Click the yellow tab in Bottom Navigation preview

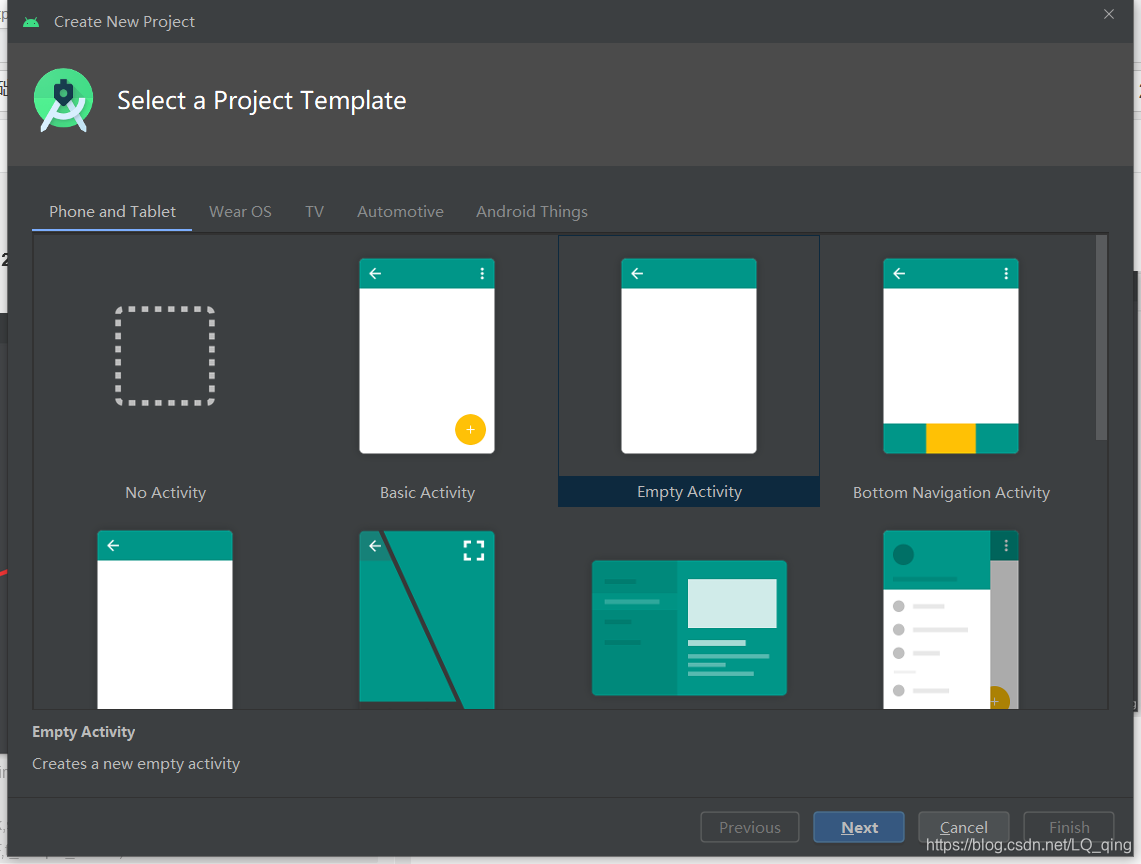pos(950,438)
